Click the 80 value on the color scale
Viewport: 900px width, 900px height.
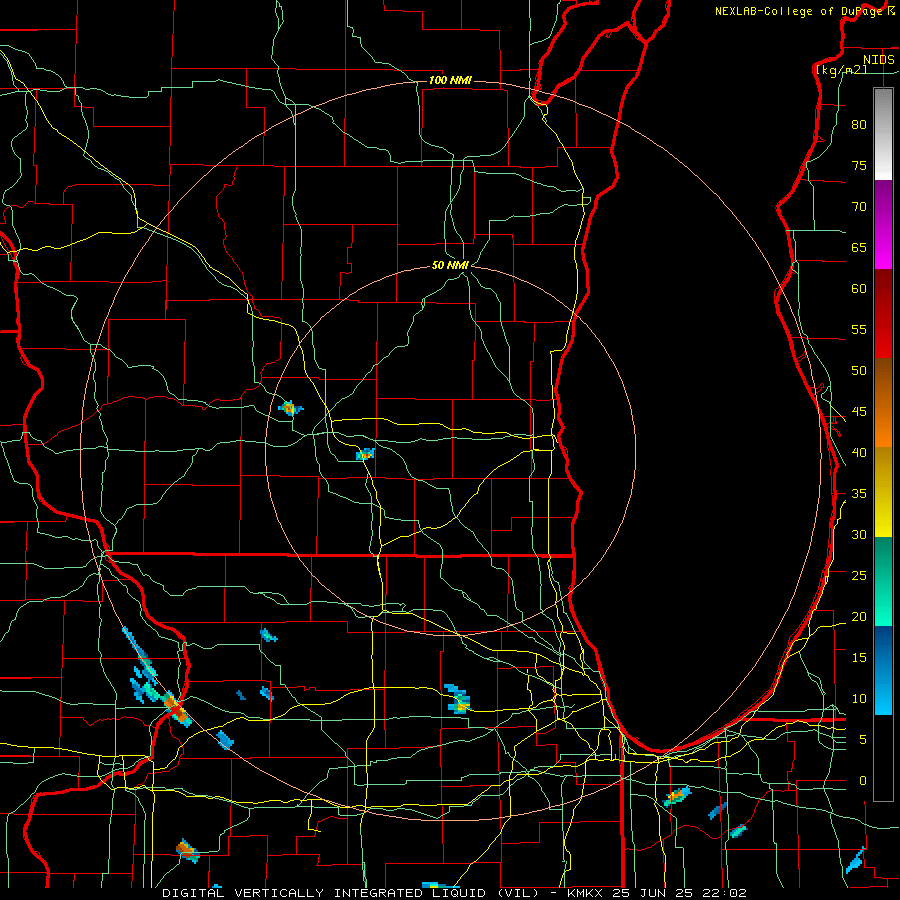coord(859,125)
